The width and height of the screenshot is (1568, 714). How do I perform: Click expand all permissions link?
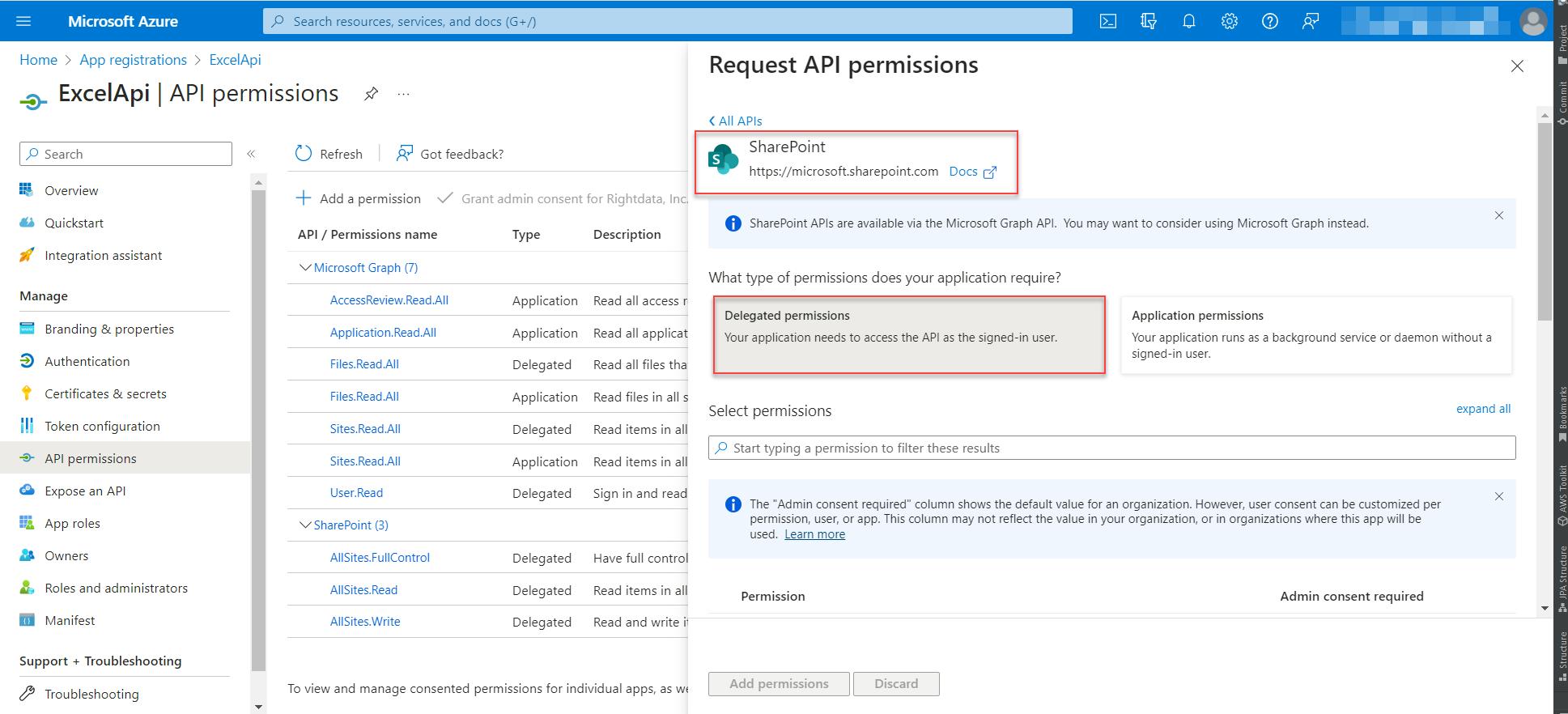pyautogui.click(x=1483, y=409)
